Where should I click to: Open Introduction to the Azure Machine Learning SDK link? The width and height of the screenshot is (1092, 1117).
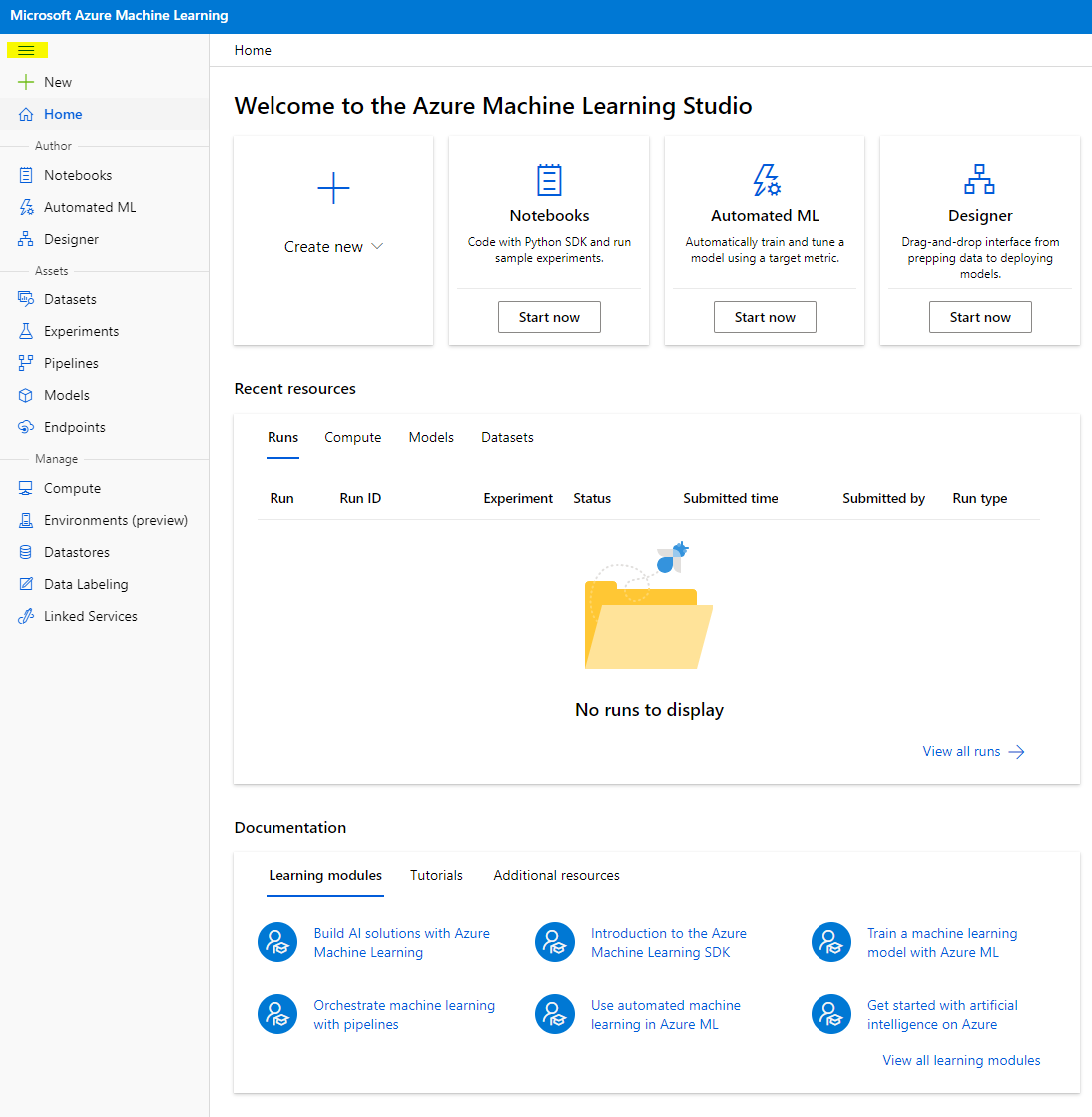[668, 943]
